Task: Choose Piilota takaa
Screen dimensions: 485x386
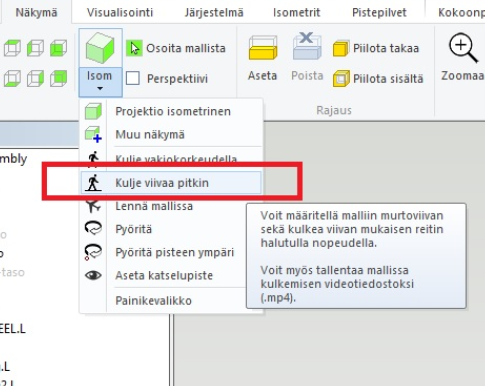Action: 376,48
